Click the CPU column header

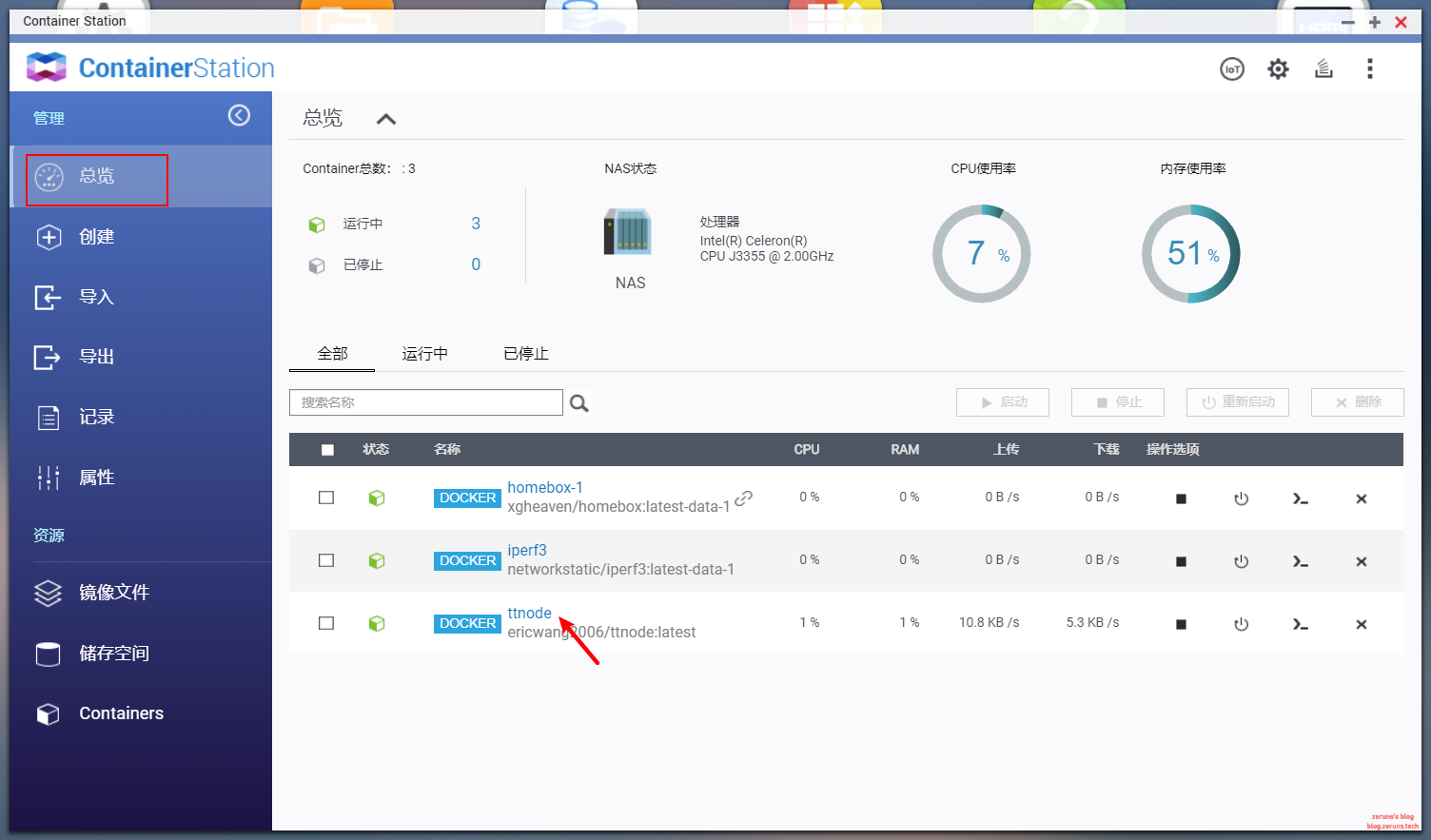tap(807, 450)
